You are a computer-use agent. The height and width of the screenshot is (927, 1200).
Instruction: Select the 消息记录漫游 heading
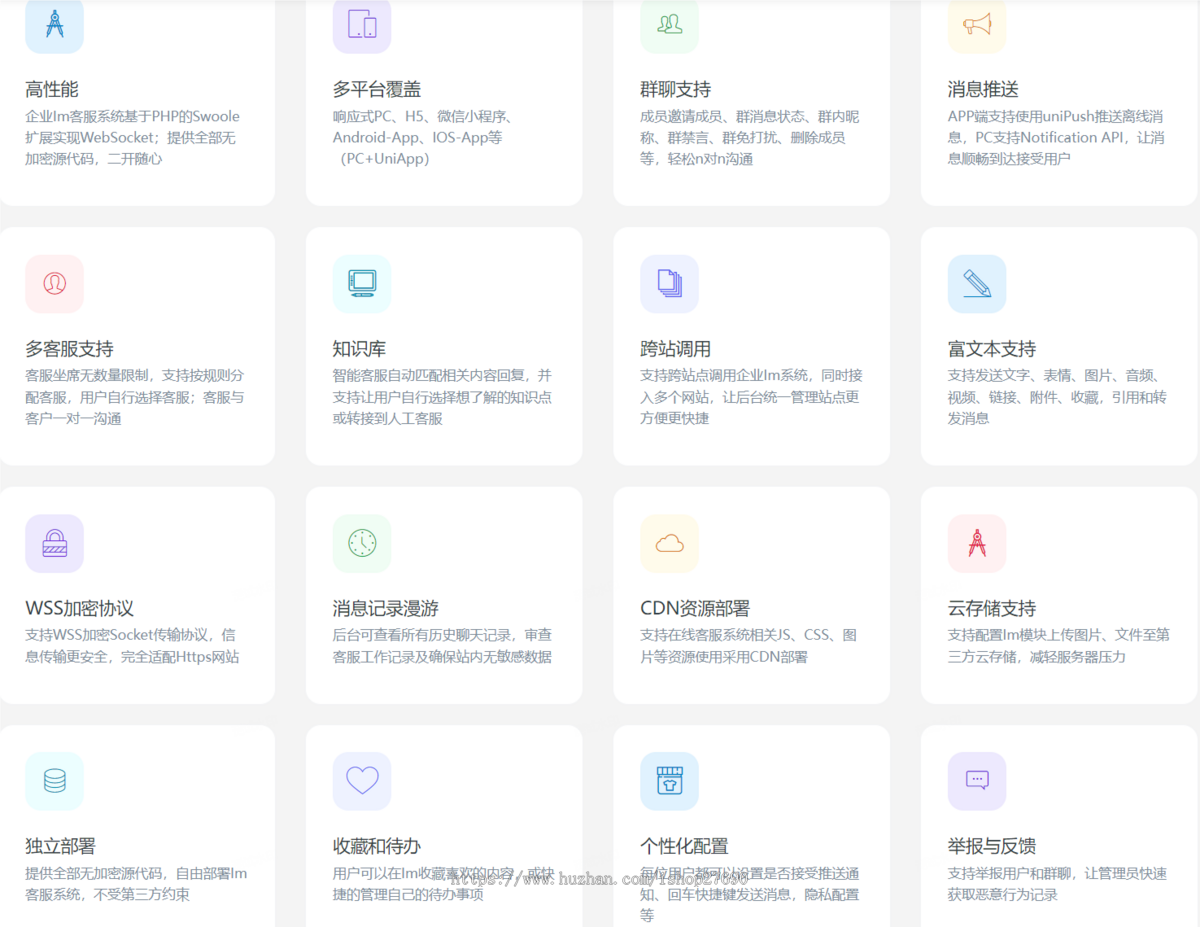[386, 608]
